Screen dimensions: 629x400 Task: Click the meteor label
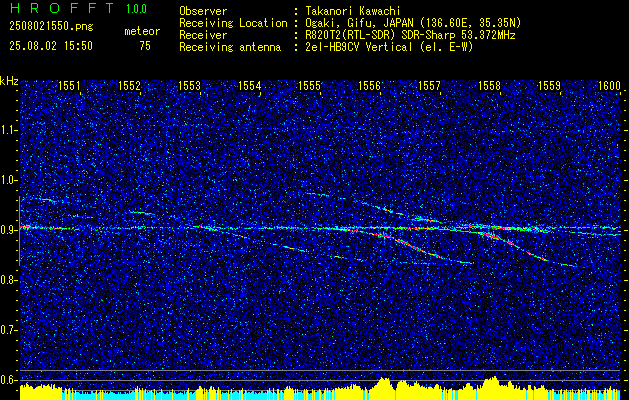coord(142,31)
